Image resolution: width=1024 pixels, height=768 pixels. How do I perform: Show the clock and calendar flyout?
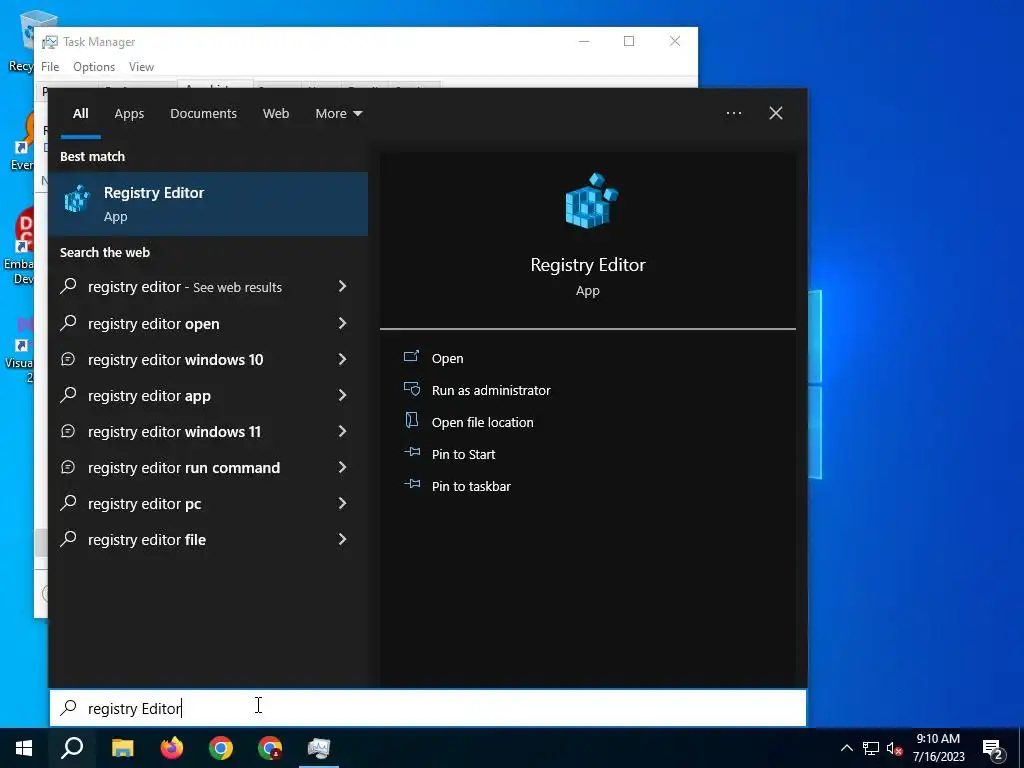click(938, 748)
